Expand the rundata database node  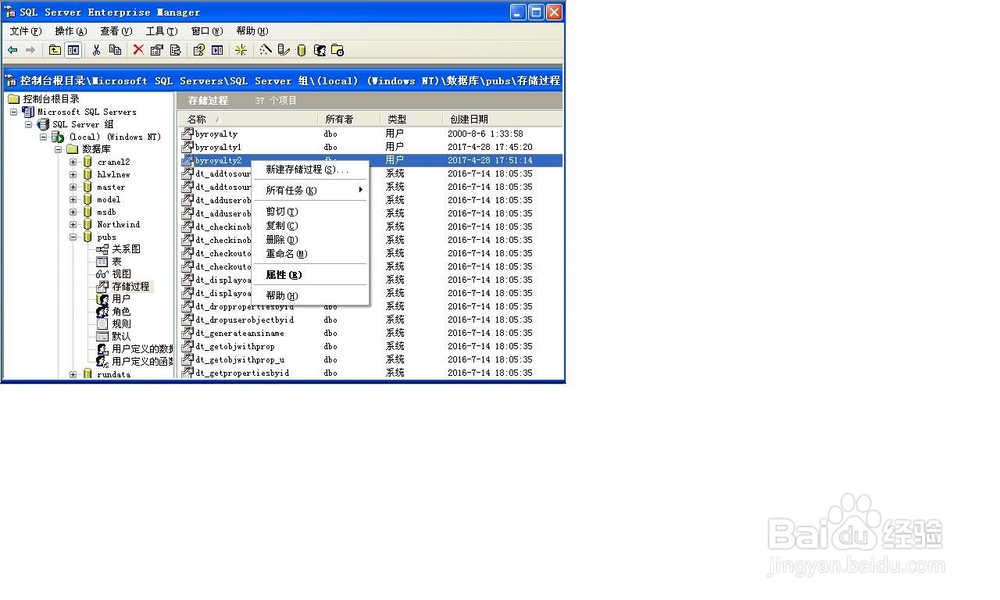point(73,375)
